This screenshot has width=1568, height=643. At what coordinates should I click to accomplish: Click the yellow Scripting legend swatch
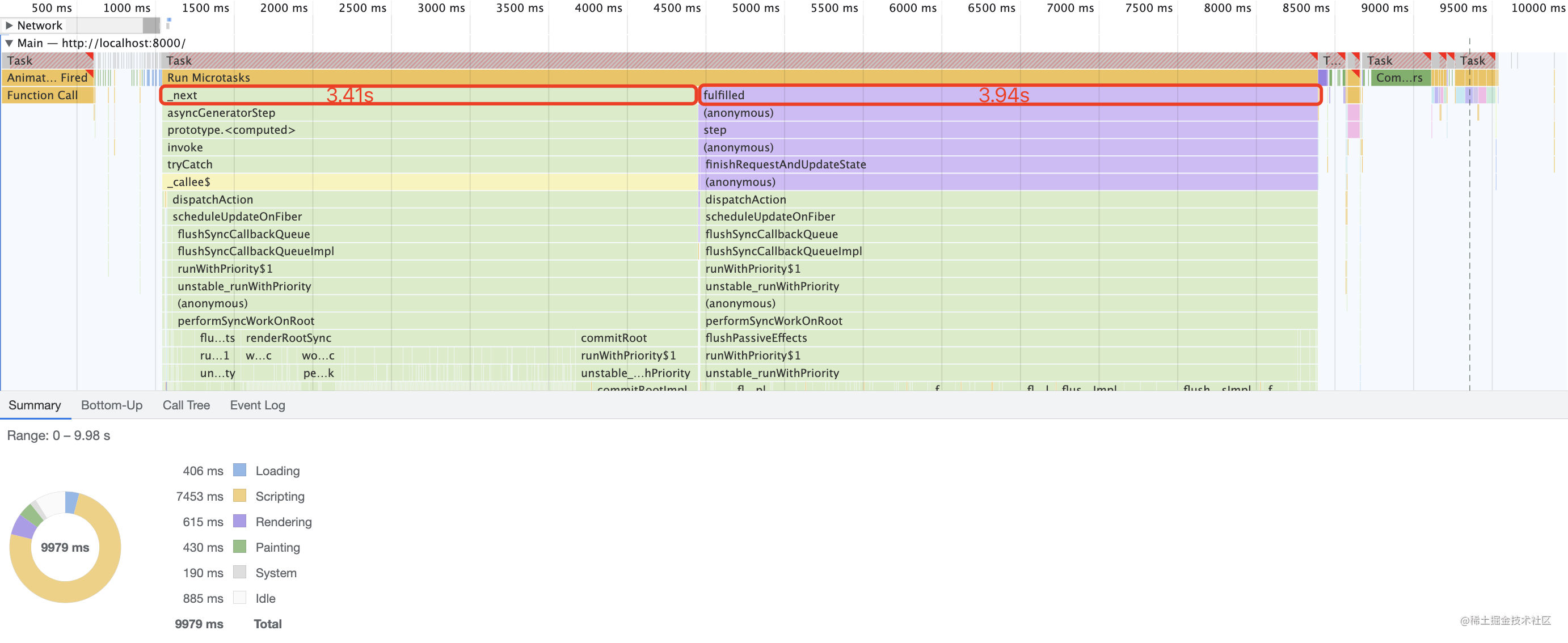point(240,496)
